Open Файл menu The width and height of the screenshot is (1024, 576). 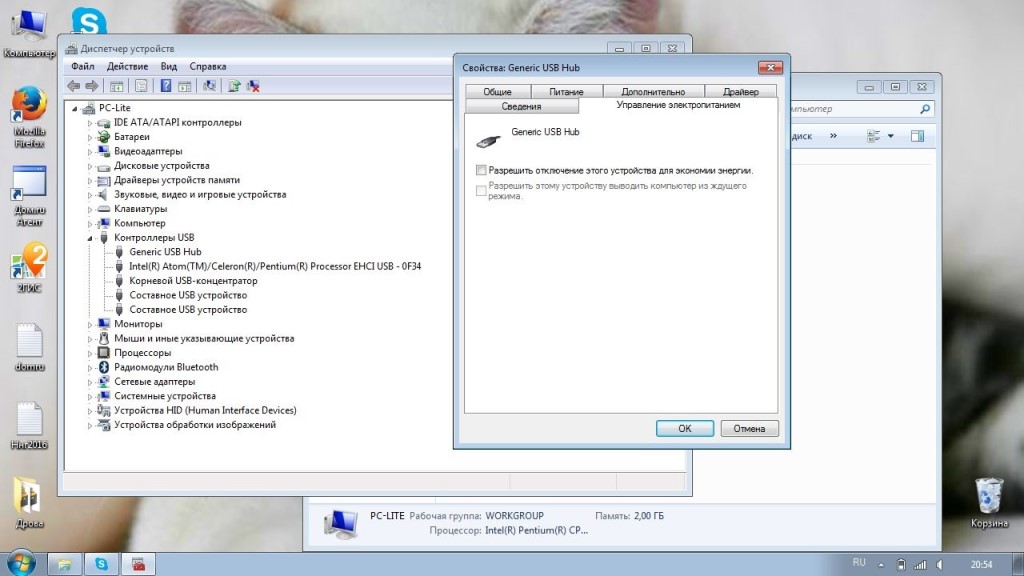(x=83, y=67)
